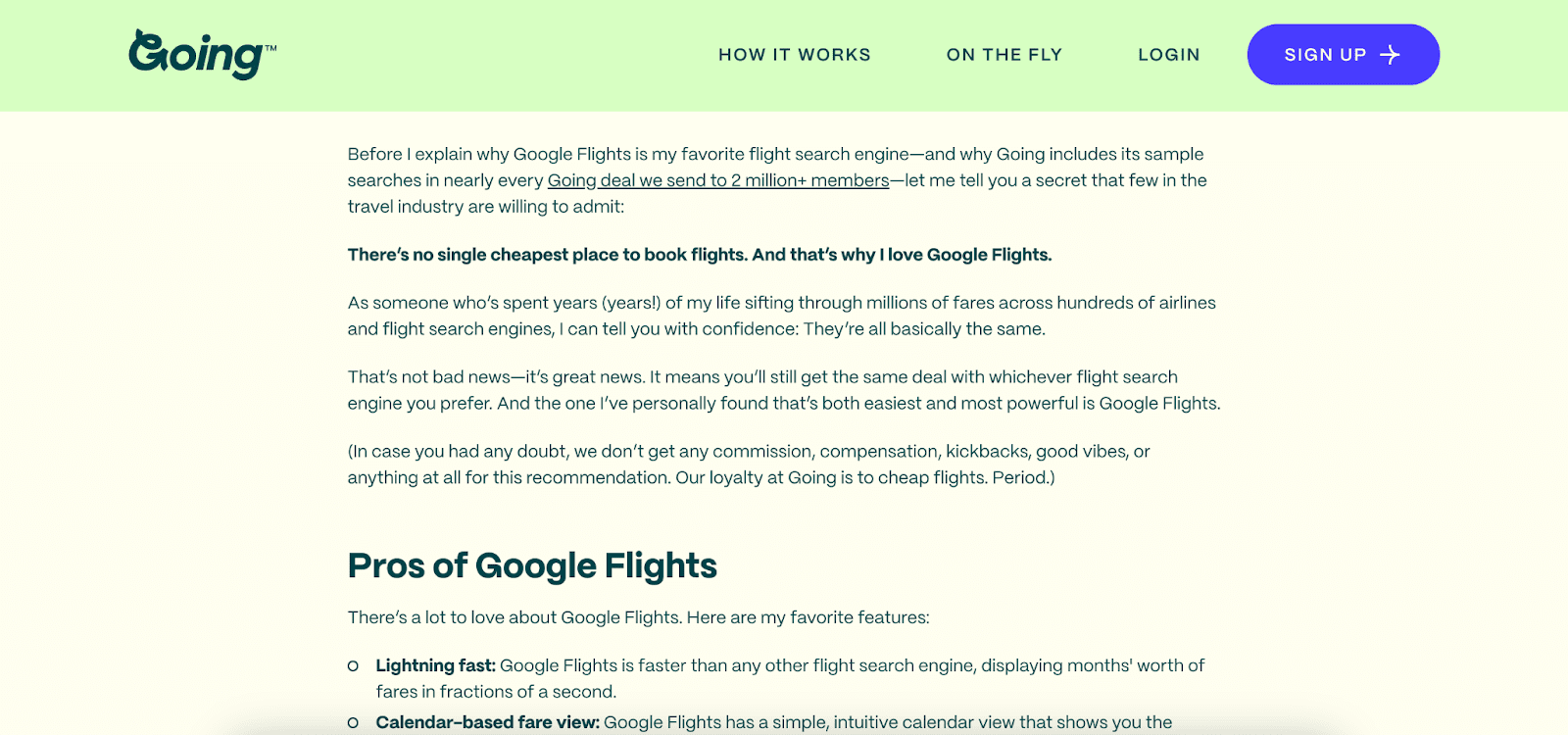Open the Login page

1168,55
